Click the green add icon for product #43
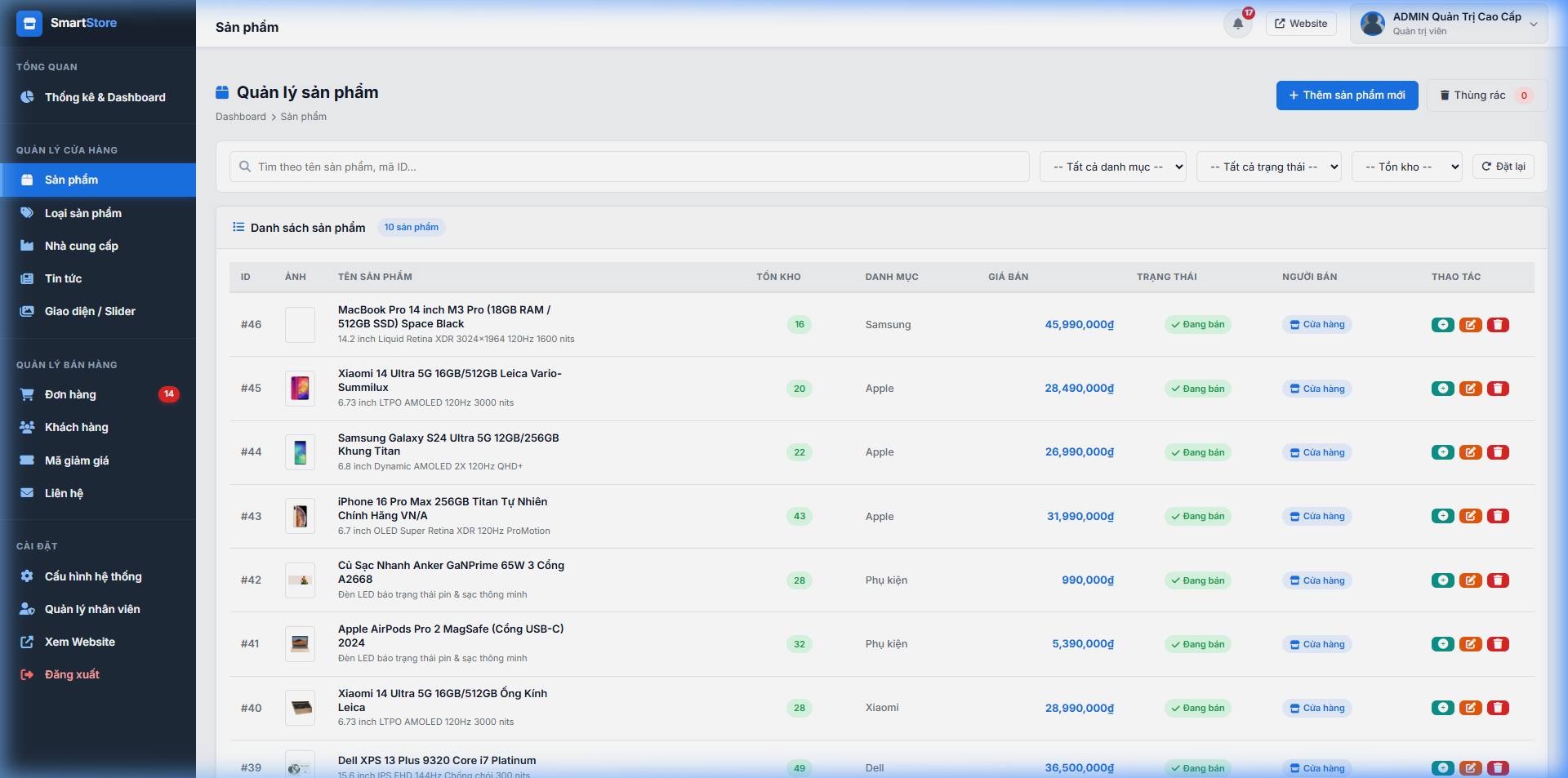This screenshot has height=778, width=1568. point(1443,516)
